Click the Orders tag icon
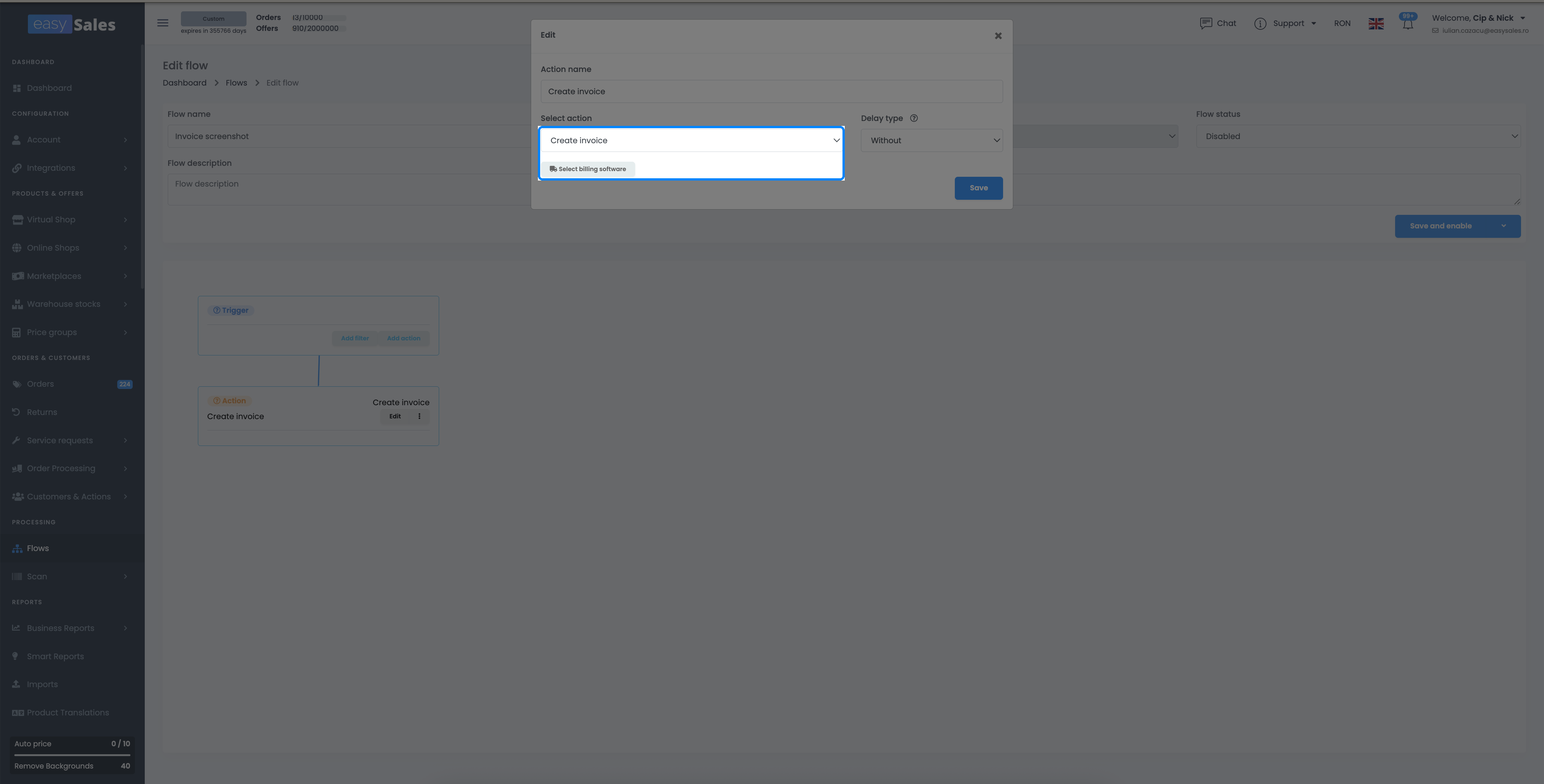 click(x=17, y=384)
